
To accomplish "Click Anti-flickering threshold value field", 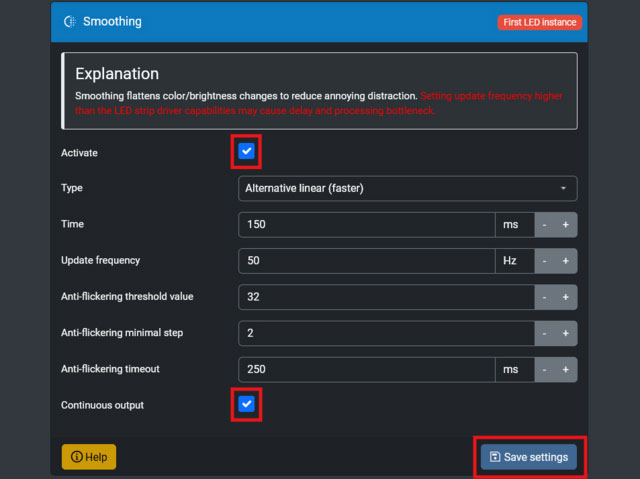I will tap(386, 297).
